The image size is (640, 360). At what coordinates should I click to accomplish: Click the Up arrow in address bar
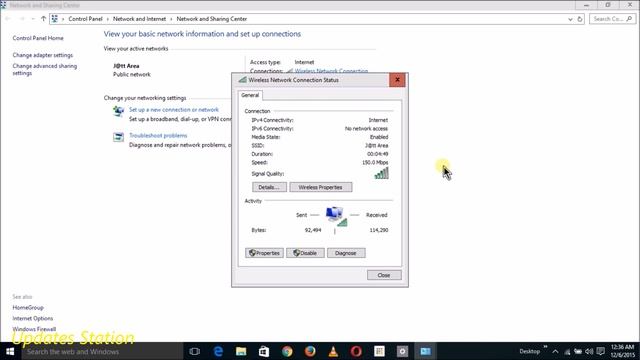tap(43, 19)
